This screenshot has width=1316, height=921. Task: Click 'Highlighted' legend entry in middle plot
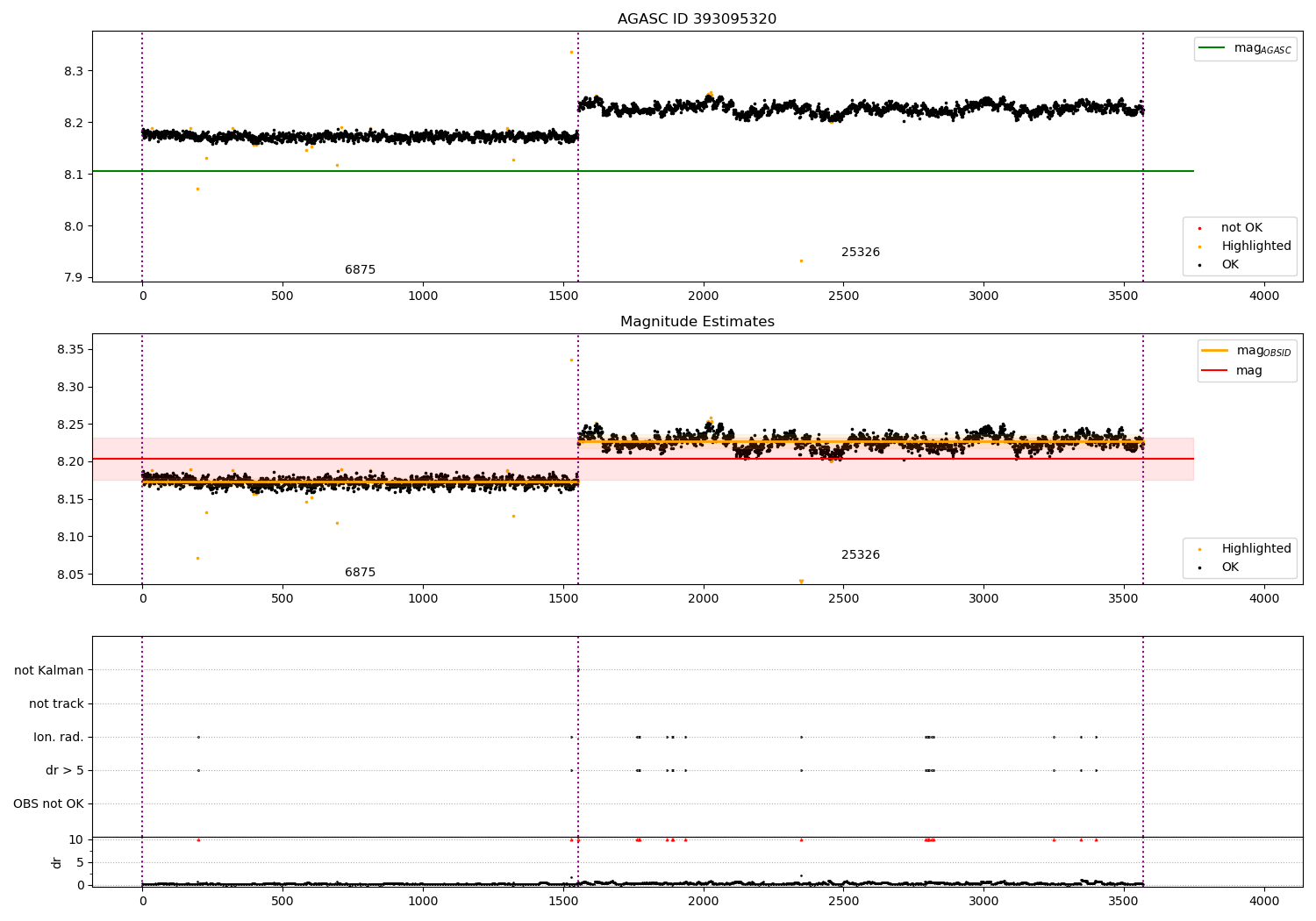pyautogui.click(x=1245, y=549)
